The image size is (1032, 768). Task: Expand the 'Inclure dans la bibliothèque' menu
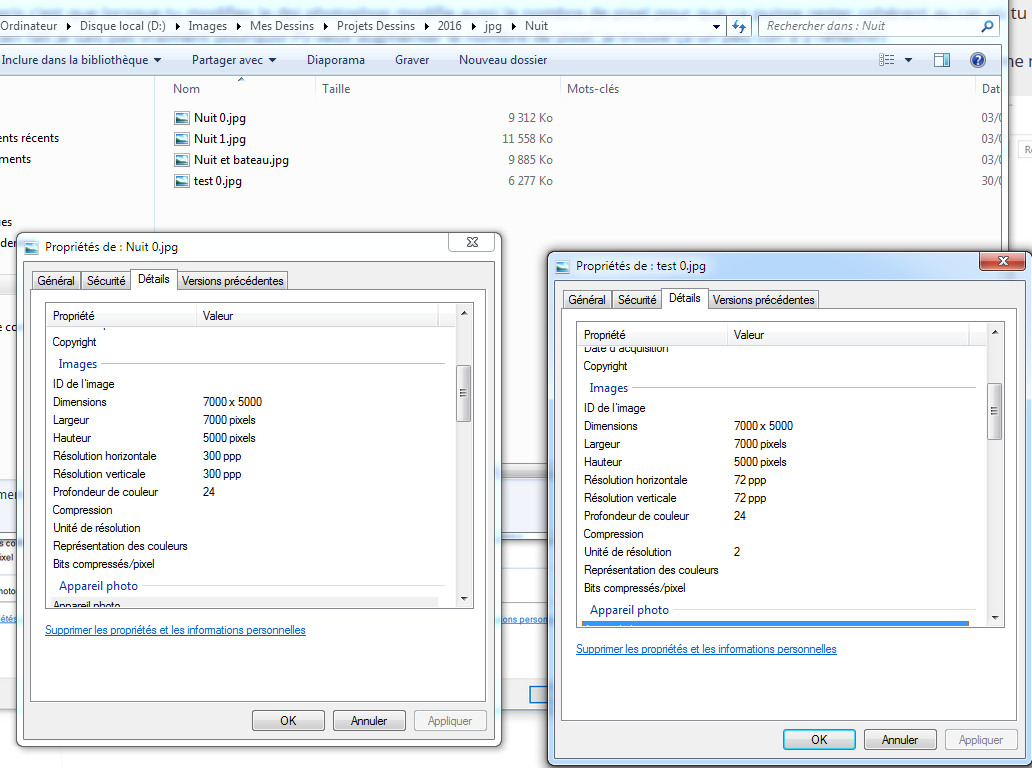[81, 60]
